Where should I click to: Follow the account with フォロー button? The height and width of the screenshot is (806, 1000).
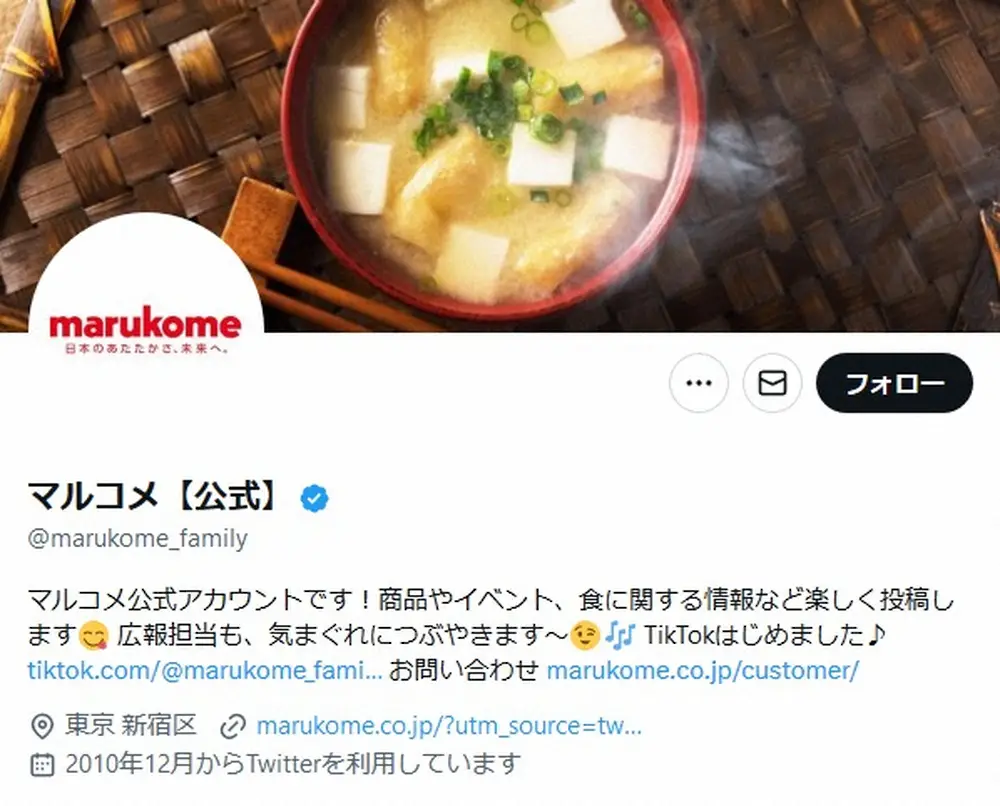pyautogui.click(x=894, y=383)
